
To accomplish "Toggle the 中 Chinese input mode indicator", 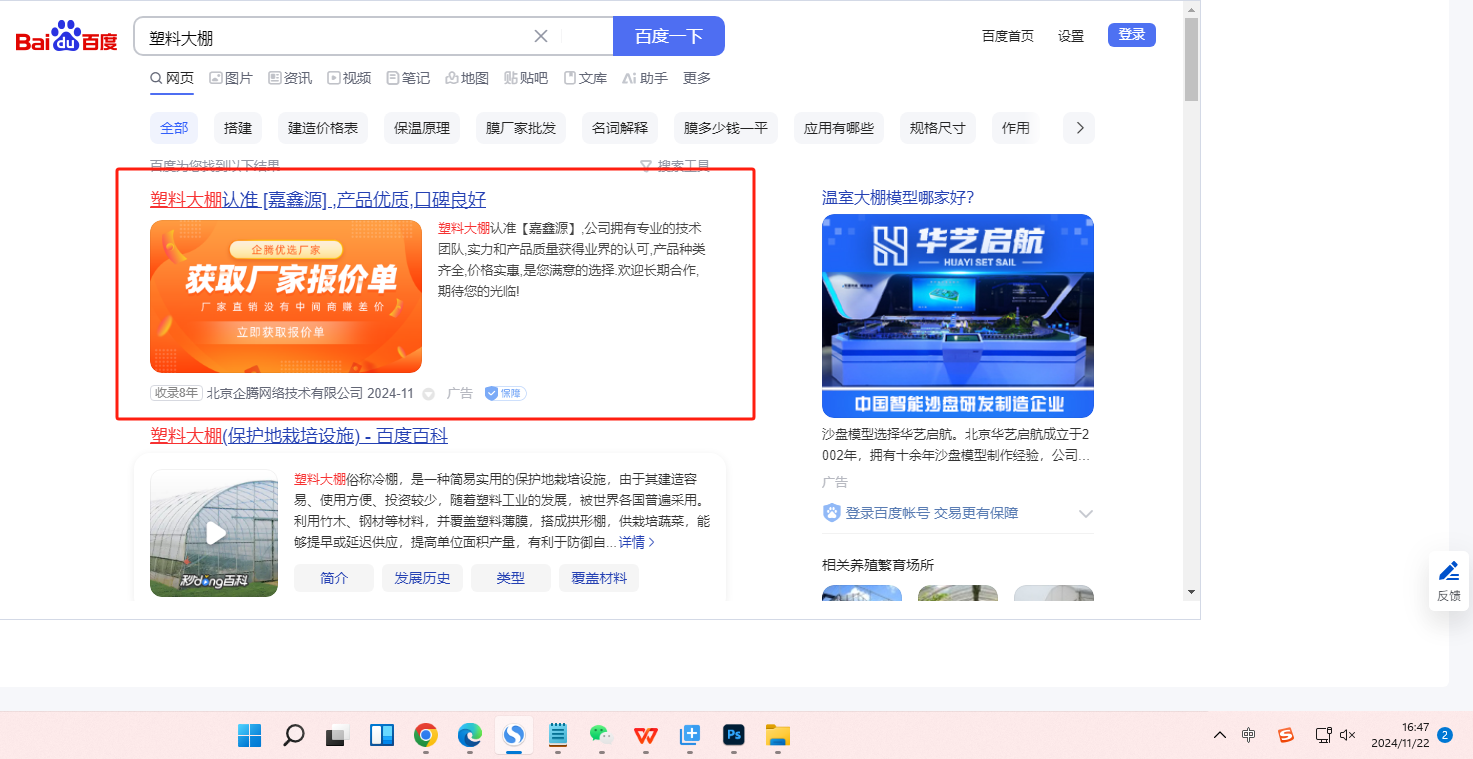I will pyautogui.click(x=1249, y=735).
